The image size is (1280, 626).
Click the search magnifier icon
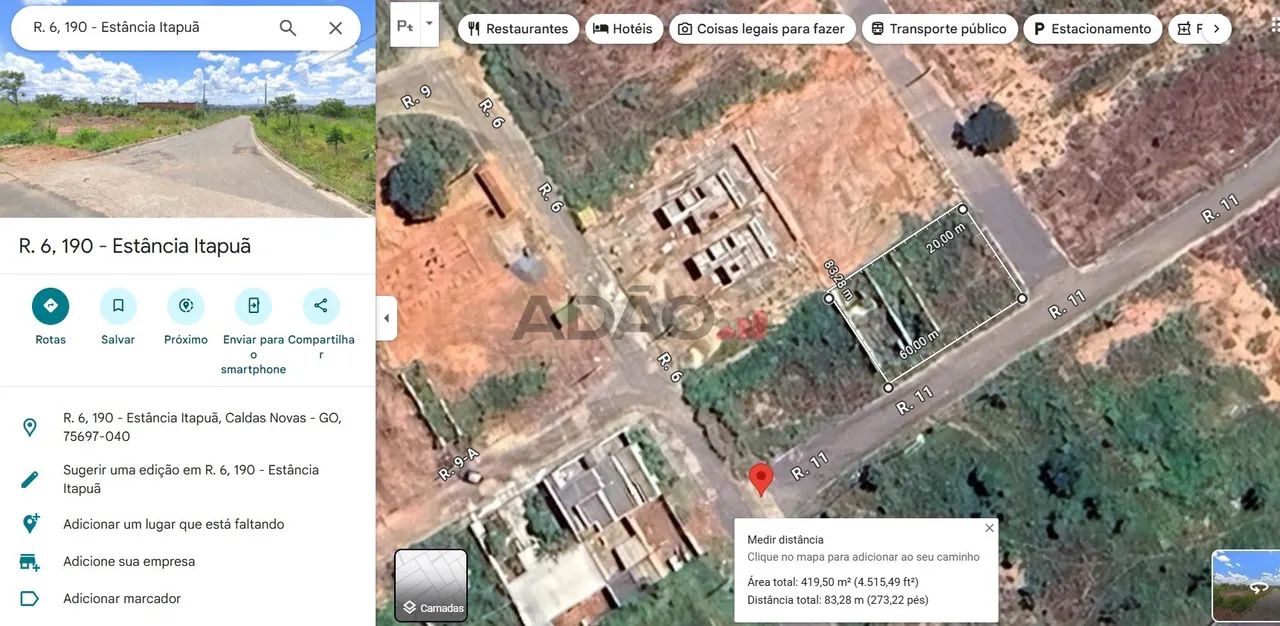pyautogui.click(x=288, y=28)
